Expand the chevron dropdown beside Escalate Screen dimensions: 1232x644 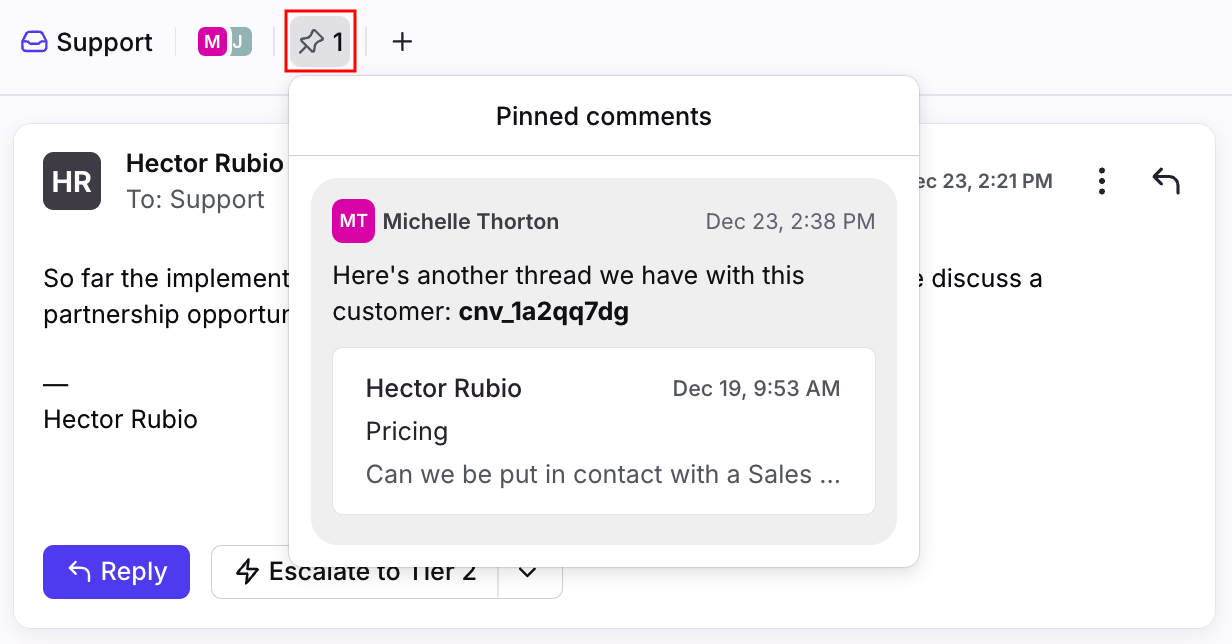point(529,572)
